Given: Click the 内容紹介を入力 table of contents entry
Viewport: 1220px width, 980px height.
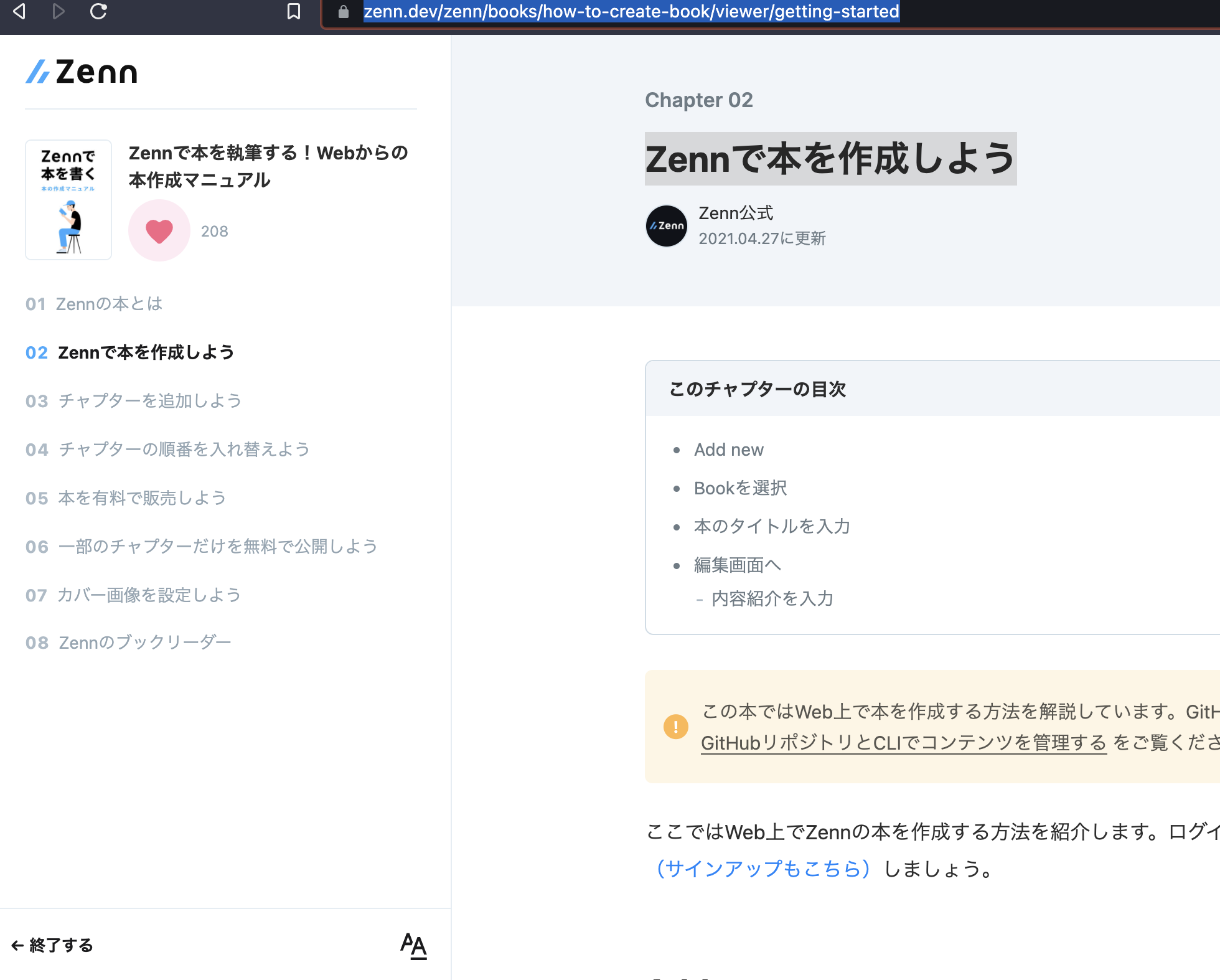Looking at the screenshot, I should tap(772, 598).
